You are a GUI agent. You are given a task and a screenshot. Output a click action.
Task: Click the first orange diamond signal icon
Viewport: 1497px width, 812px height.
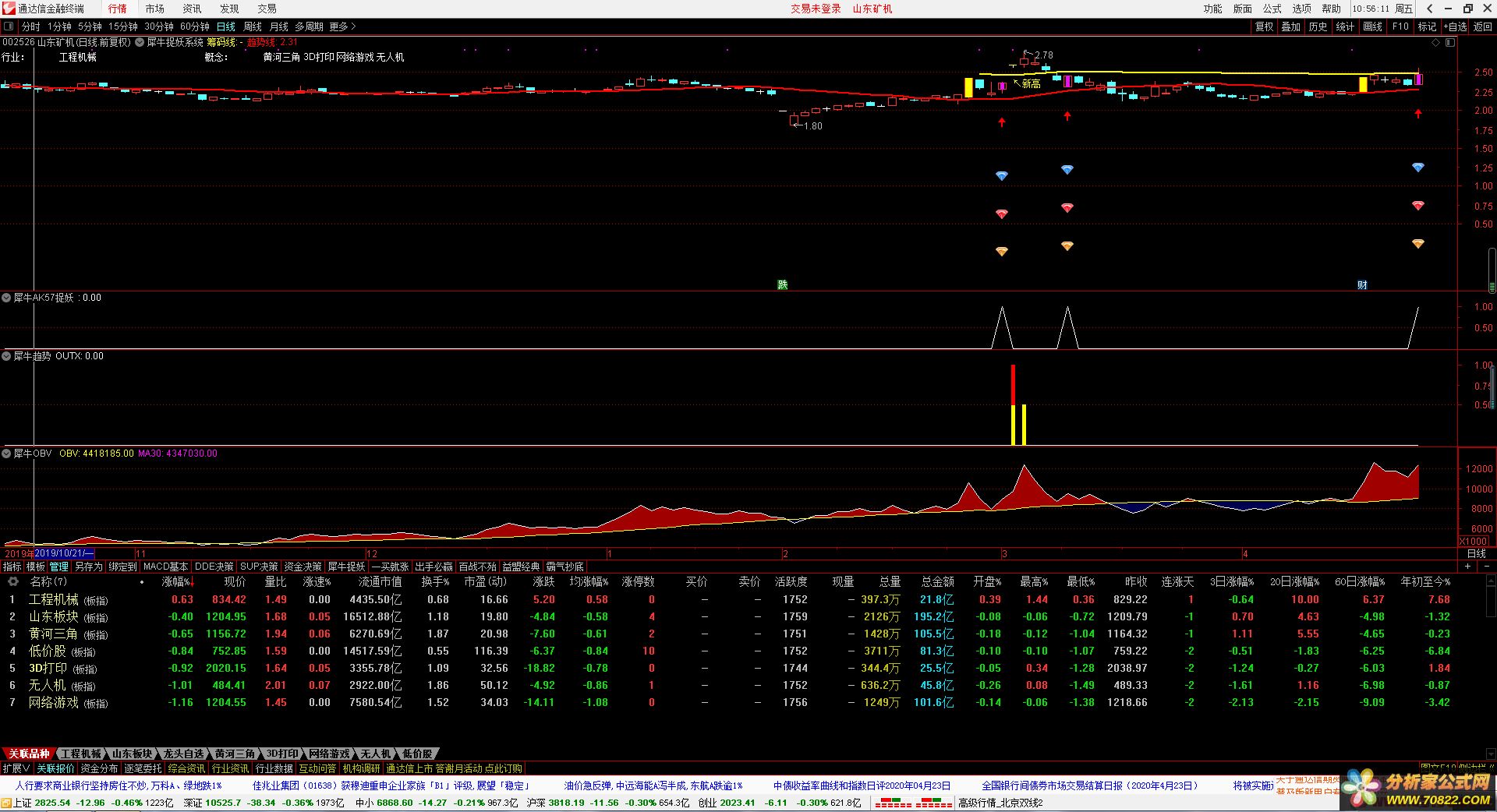coord(1002,251)
